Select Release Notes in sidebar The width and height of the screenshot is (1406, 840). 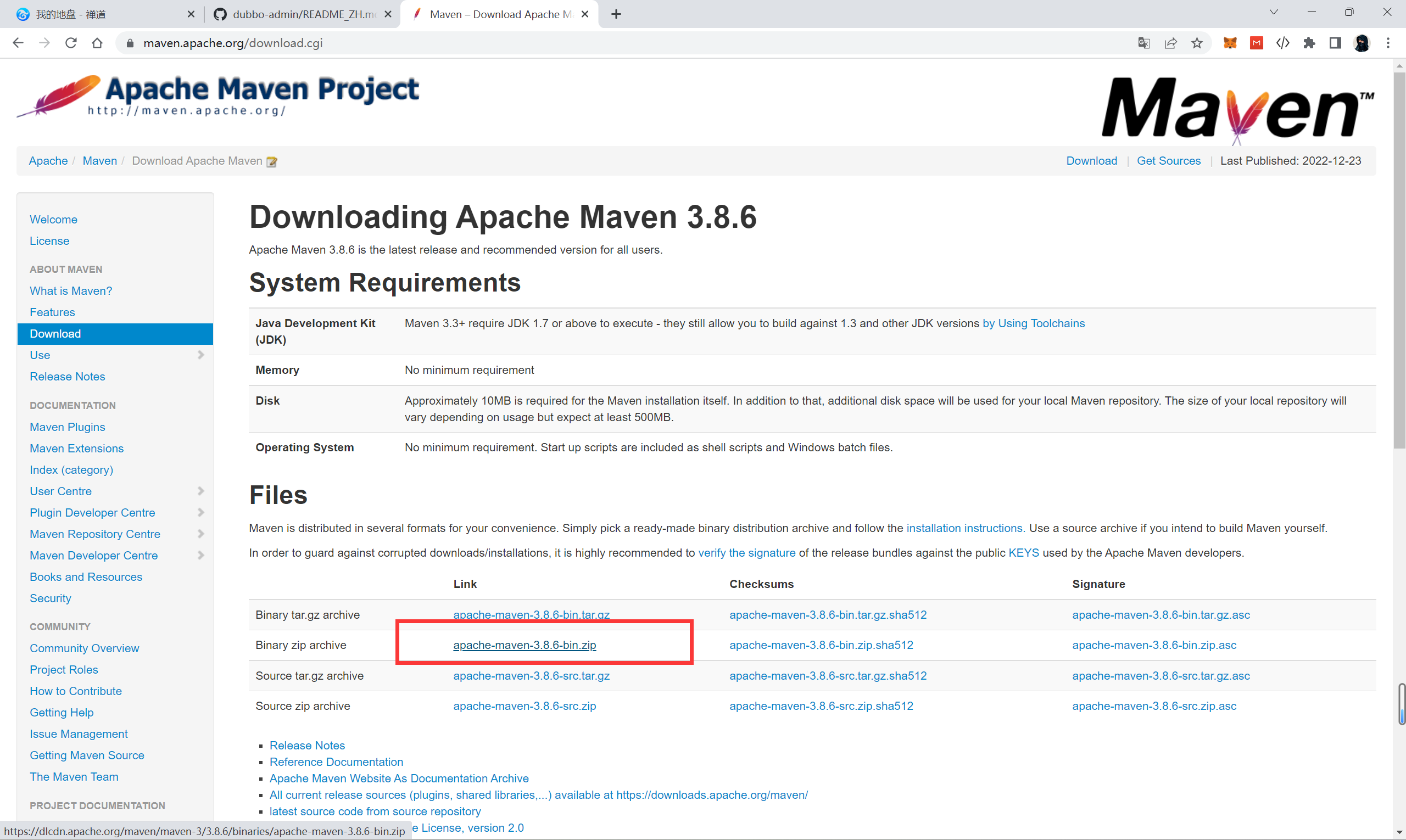(68, 377)
